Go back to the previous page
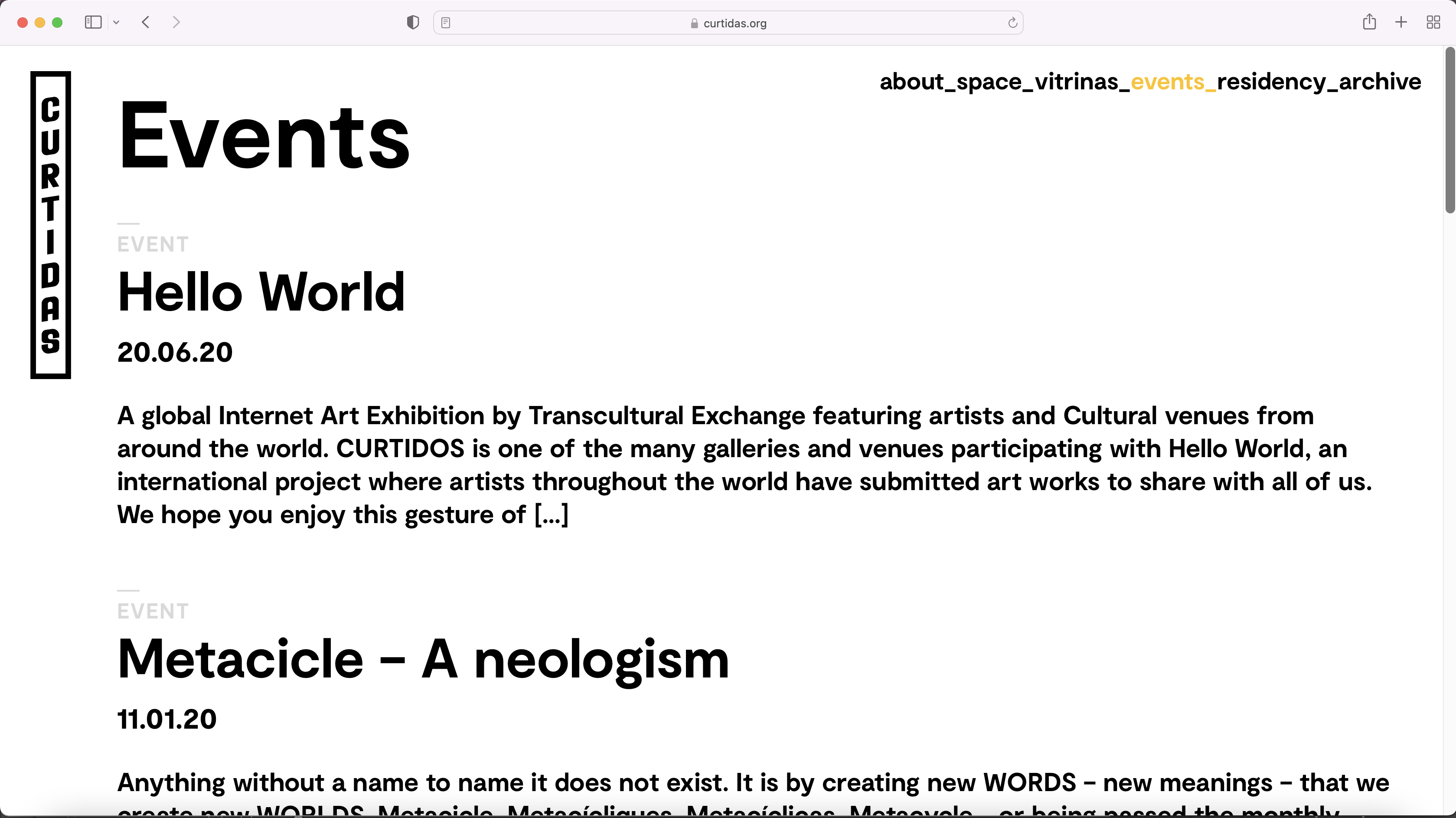 (146, 23)
